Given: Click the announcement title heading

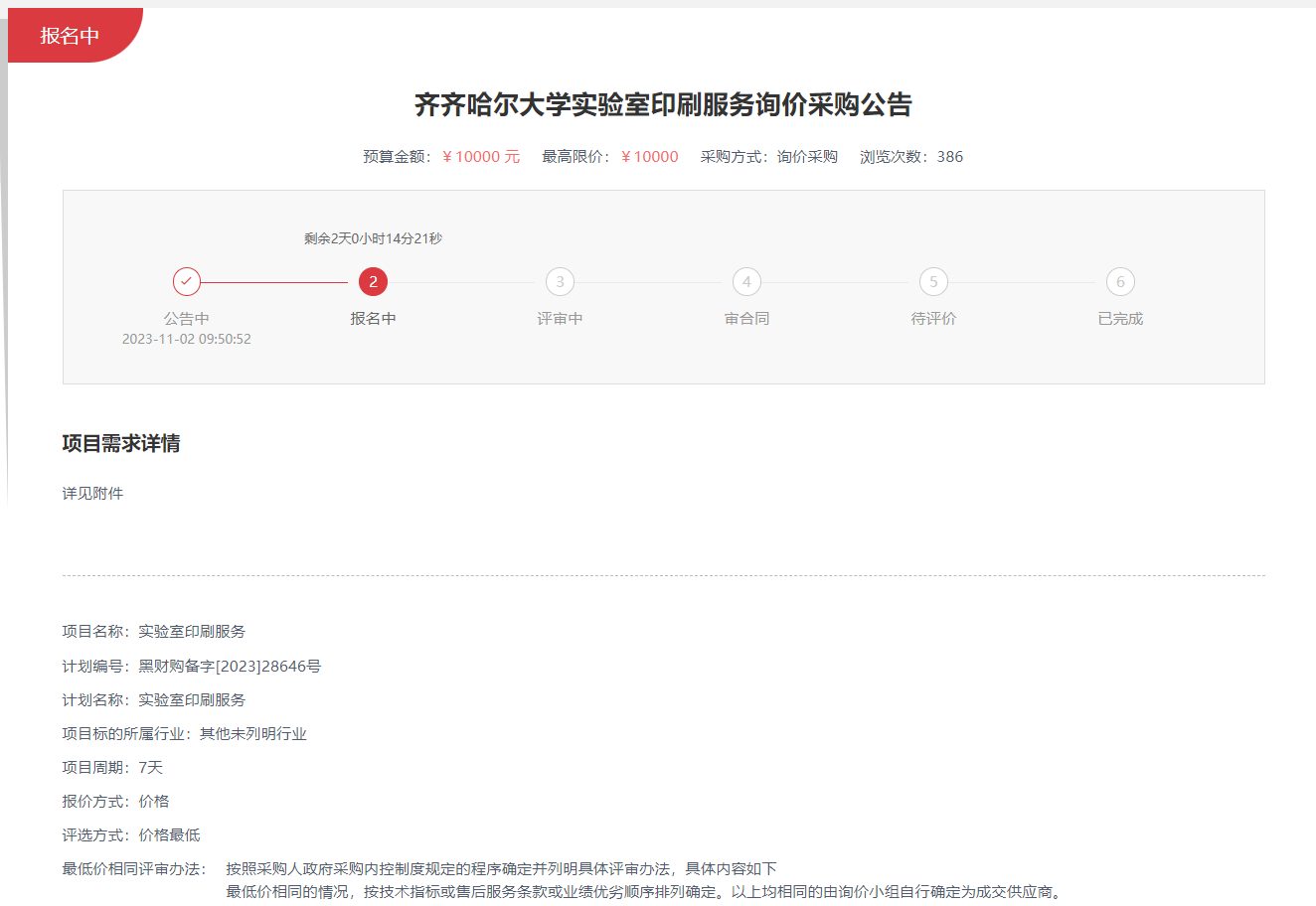Looking at the screenshot, I should (663, 105).
